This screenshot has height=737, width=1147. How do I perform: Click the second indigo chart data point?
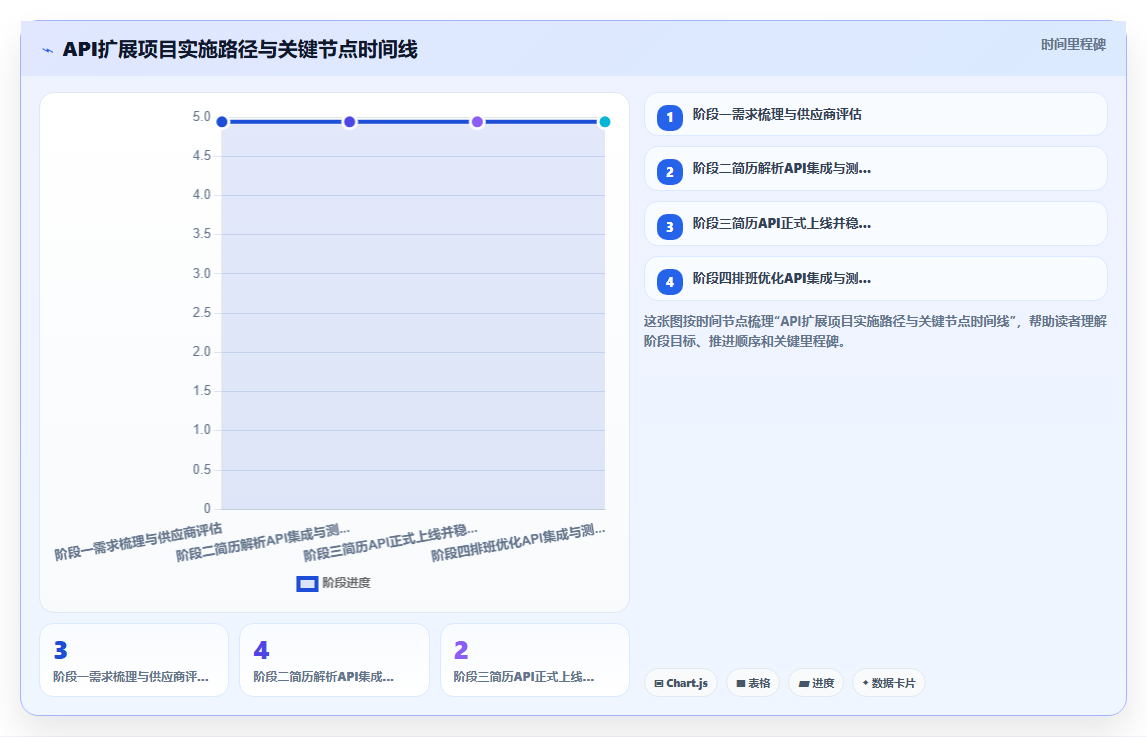350,122
